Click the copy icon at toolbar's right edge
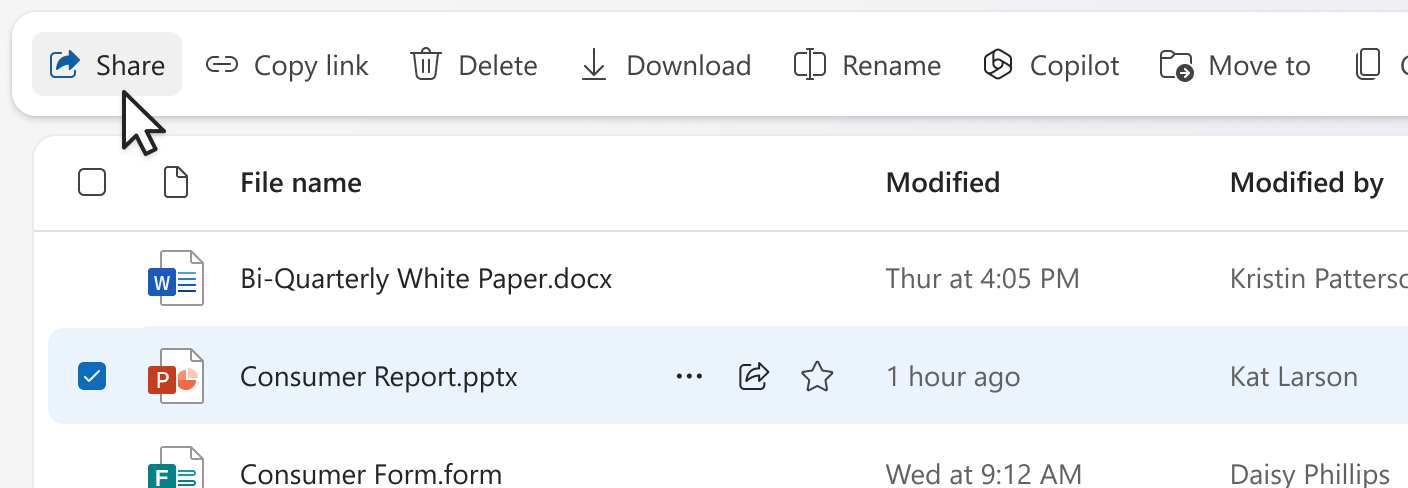Image resolution: width=1408 pixels, height=488 pixels. (x=1367, y=65)
